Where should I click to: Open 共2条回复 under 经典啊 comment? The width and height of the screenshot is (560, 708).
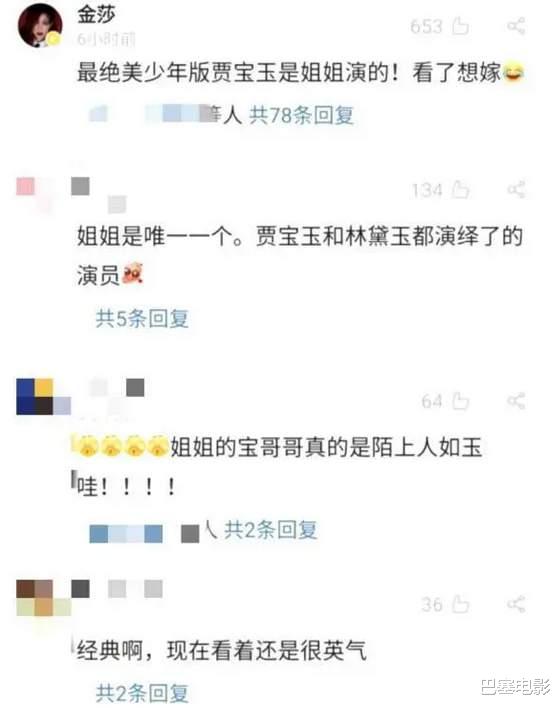pyautogui.click(x=142, y=693)
